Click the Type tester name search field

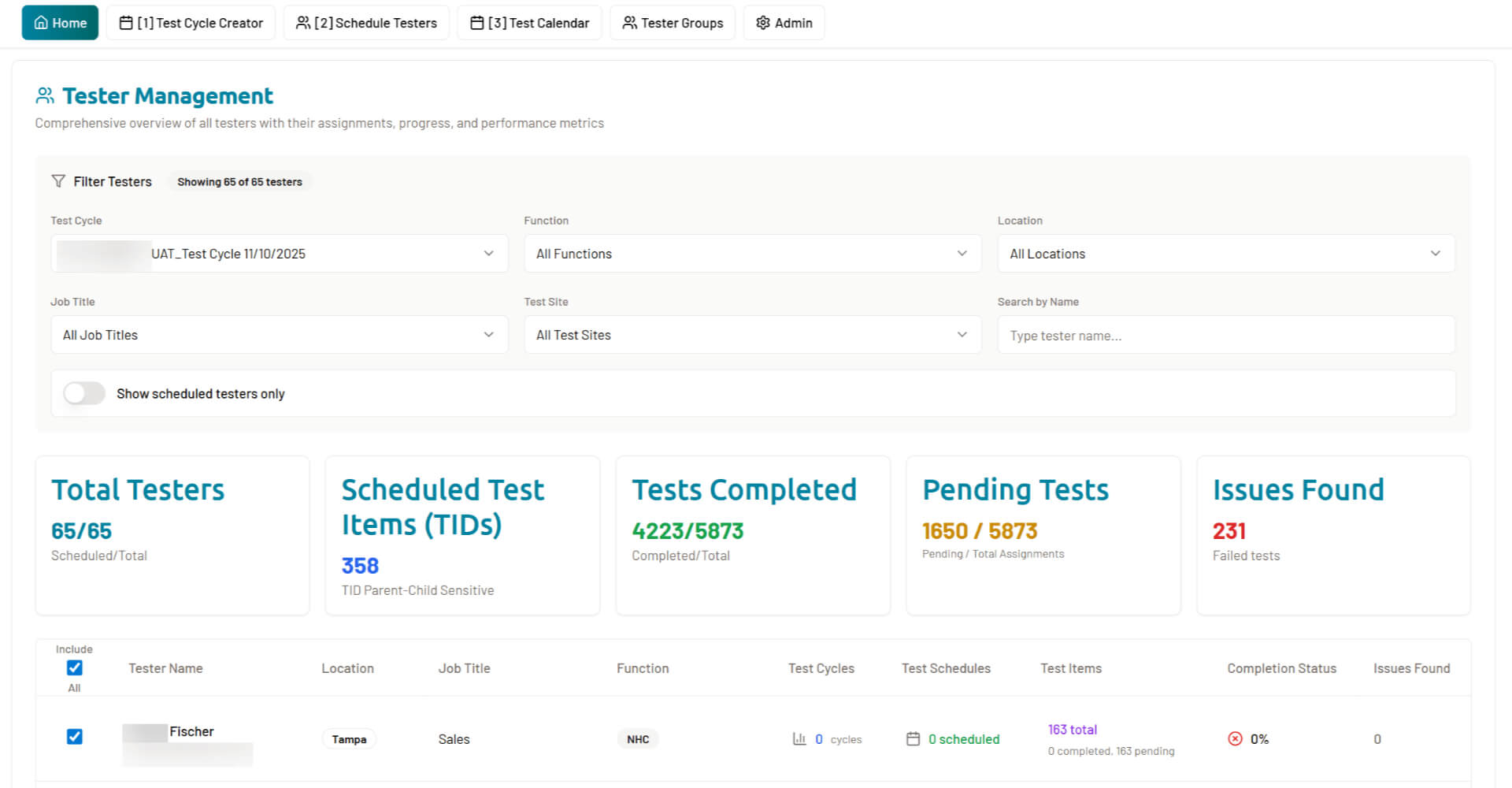pyautogui.click(x=1225, y=334)
